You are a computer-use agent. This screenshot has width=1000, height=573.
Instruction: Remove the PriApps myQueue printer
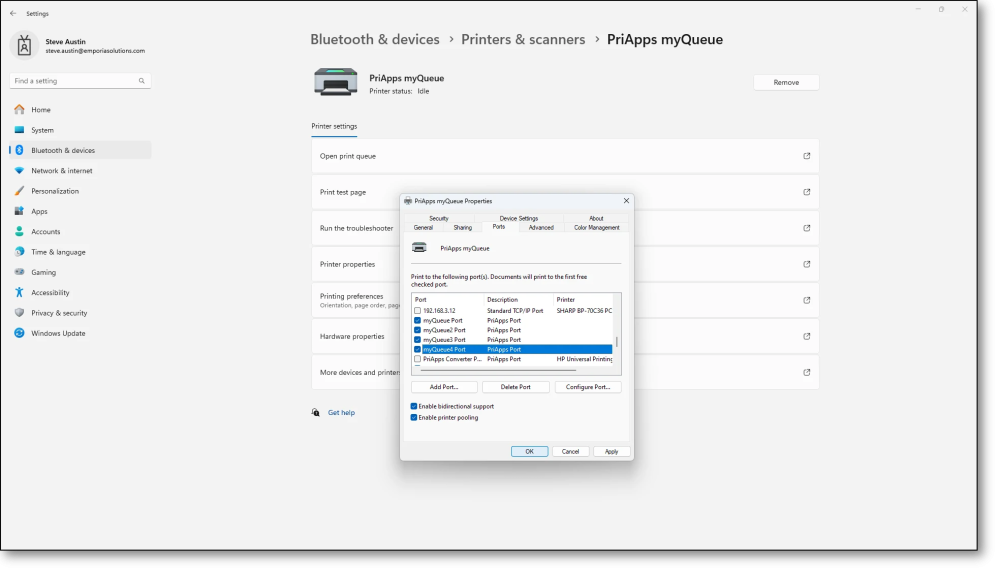(x=786, y=82)
